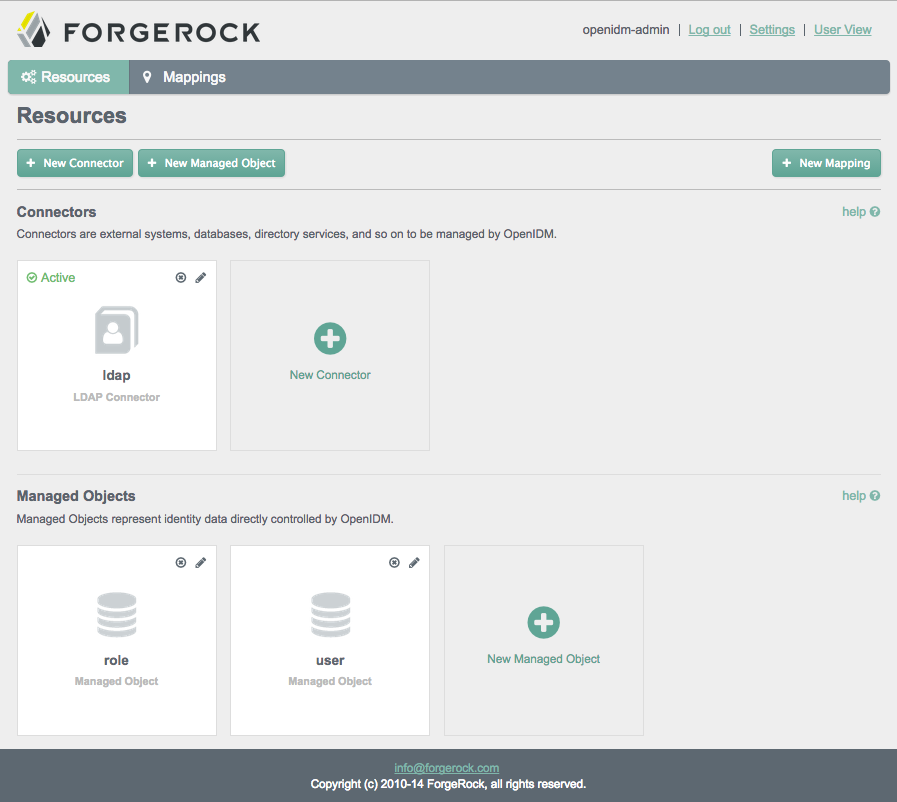Screen dimensions: 897x802
Task: Edit the role managed object pencil icon
Action: coord(201,562)
